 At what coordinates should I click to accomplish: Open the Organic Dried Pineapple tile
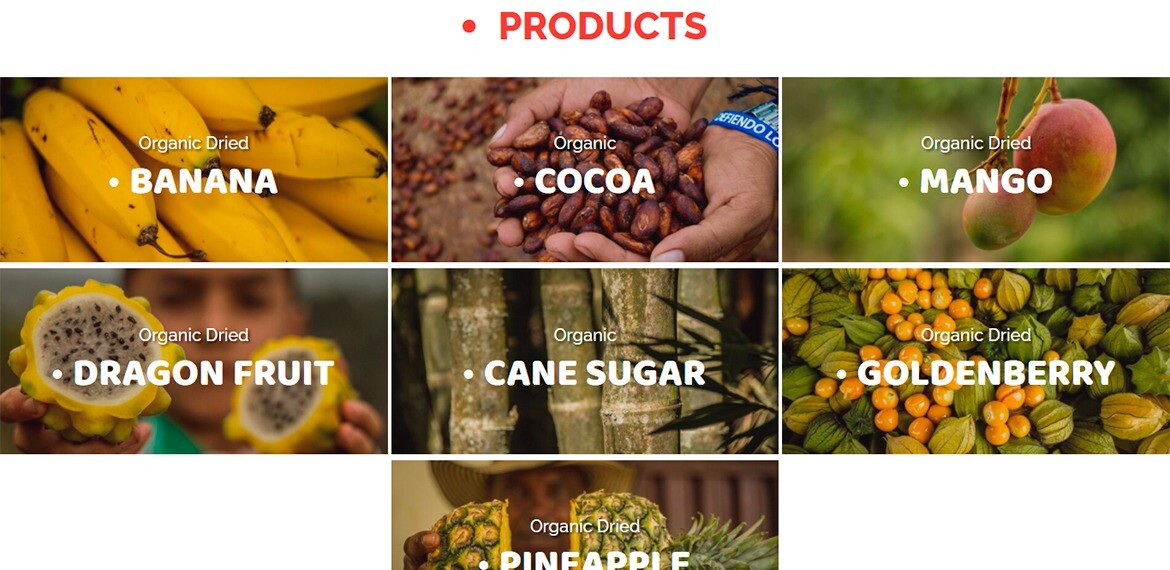(585, 516)
